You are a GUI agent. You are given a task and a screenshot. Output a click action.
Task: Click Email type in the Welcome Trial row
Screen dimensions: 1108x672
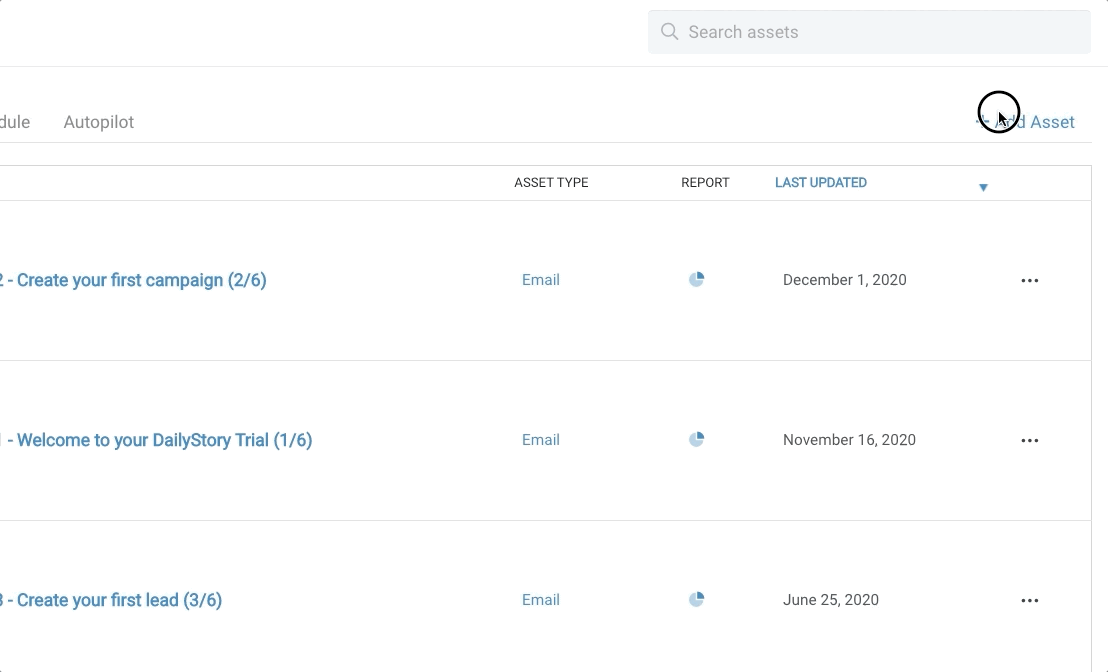click(x=540, y=440)
